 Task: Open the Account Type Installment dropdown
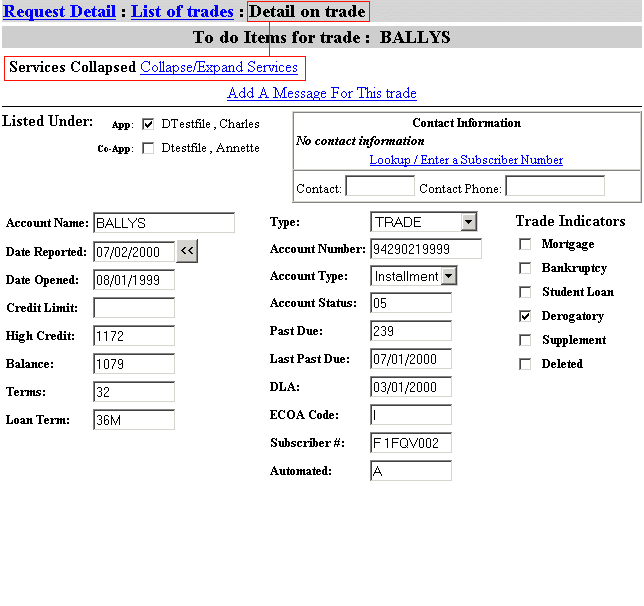414,276
